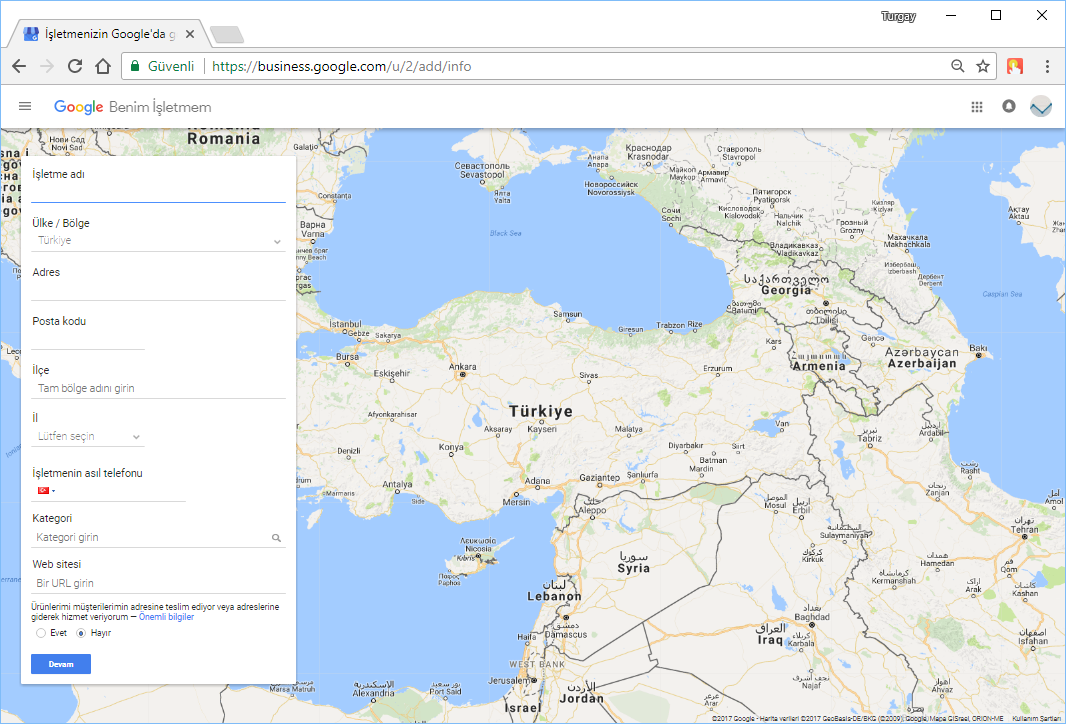The image size is (1066, 724).
Task: Click the Türkiye label on map
Action: [x=541, y=411]
